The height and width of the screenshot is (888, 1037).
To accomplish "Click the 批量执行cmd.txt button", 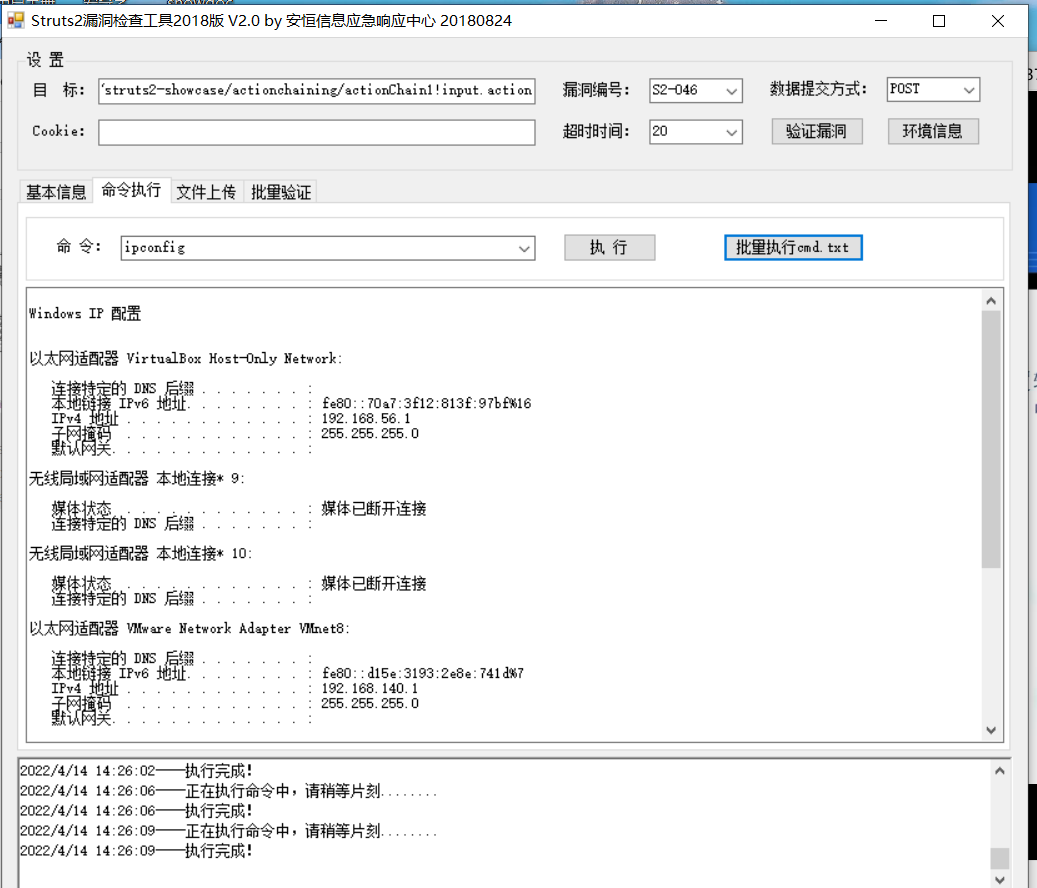I will tap(793, 247).
